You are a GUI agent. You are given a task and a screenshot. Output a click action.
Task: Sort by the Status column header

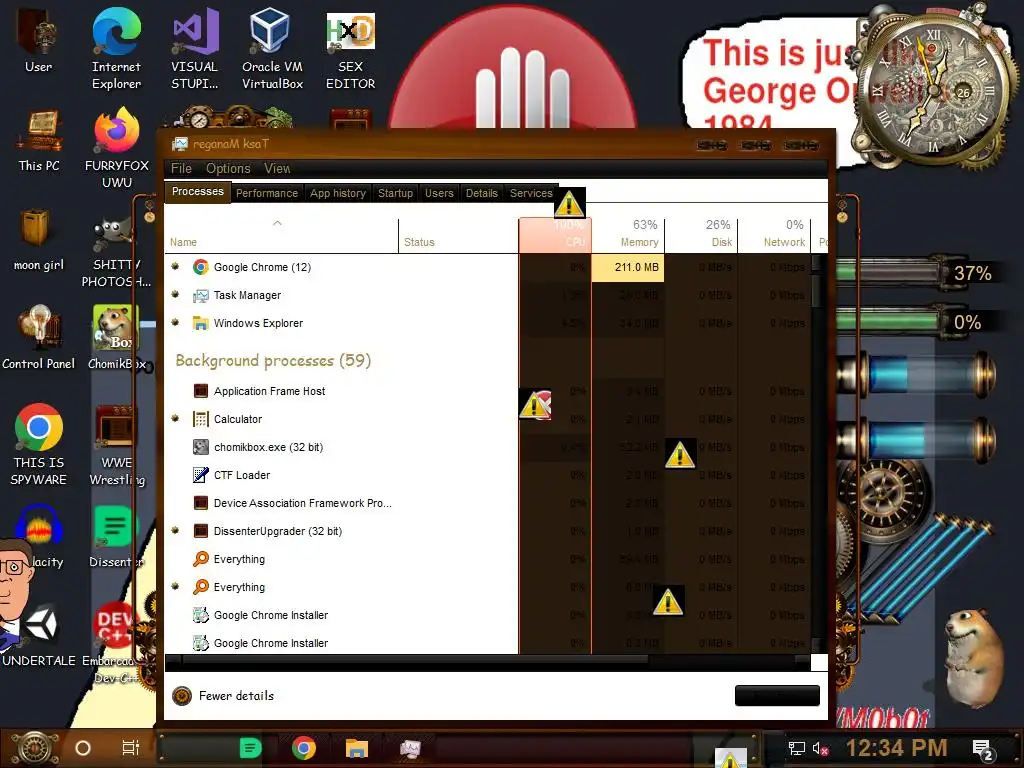[458, 236]
